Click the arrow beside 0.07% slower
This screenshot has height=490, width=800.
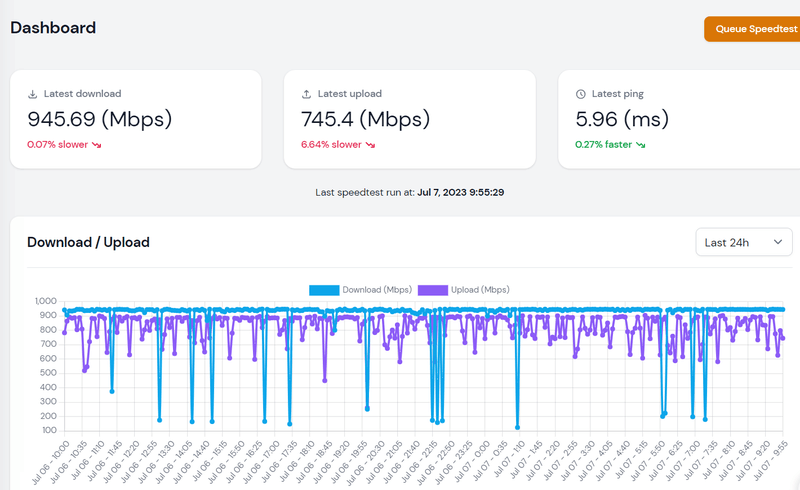point(96,145)
